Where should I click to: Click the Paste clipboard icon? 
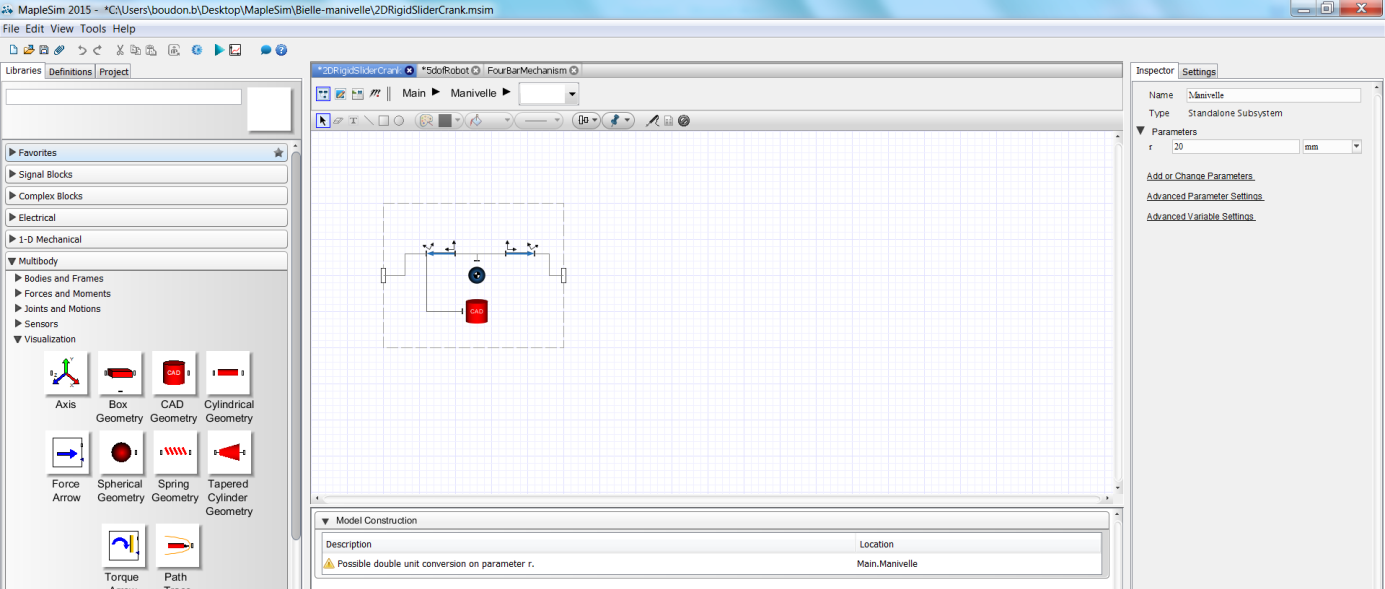[x=151, y=50]
